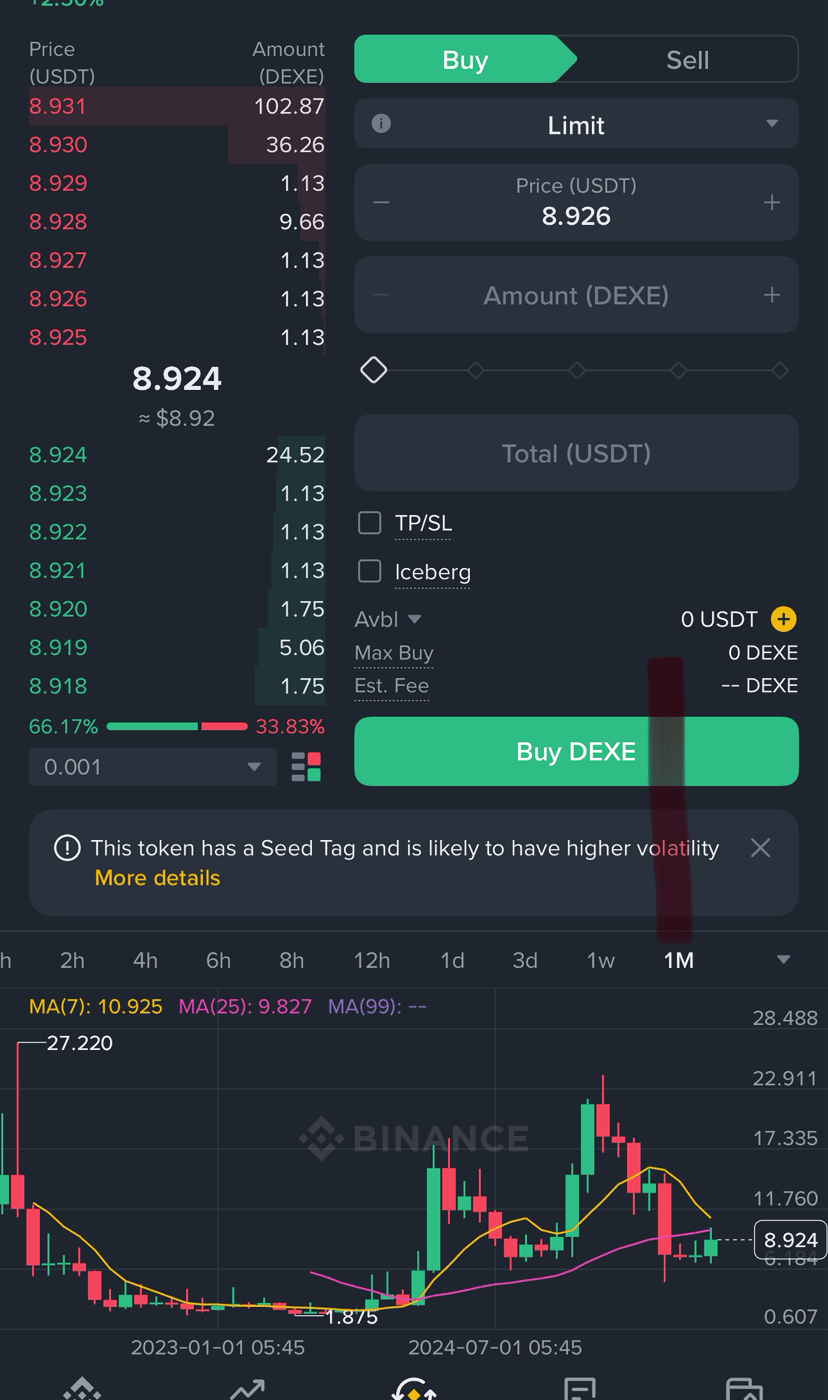Image resolution: width=828 pixels, height=1400 pixels.
Task: Switch chart interval to 6h
Action: click(218, 960)
